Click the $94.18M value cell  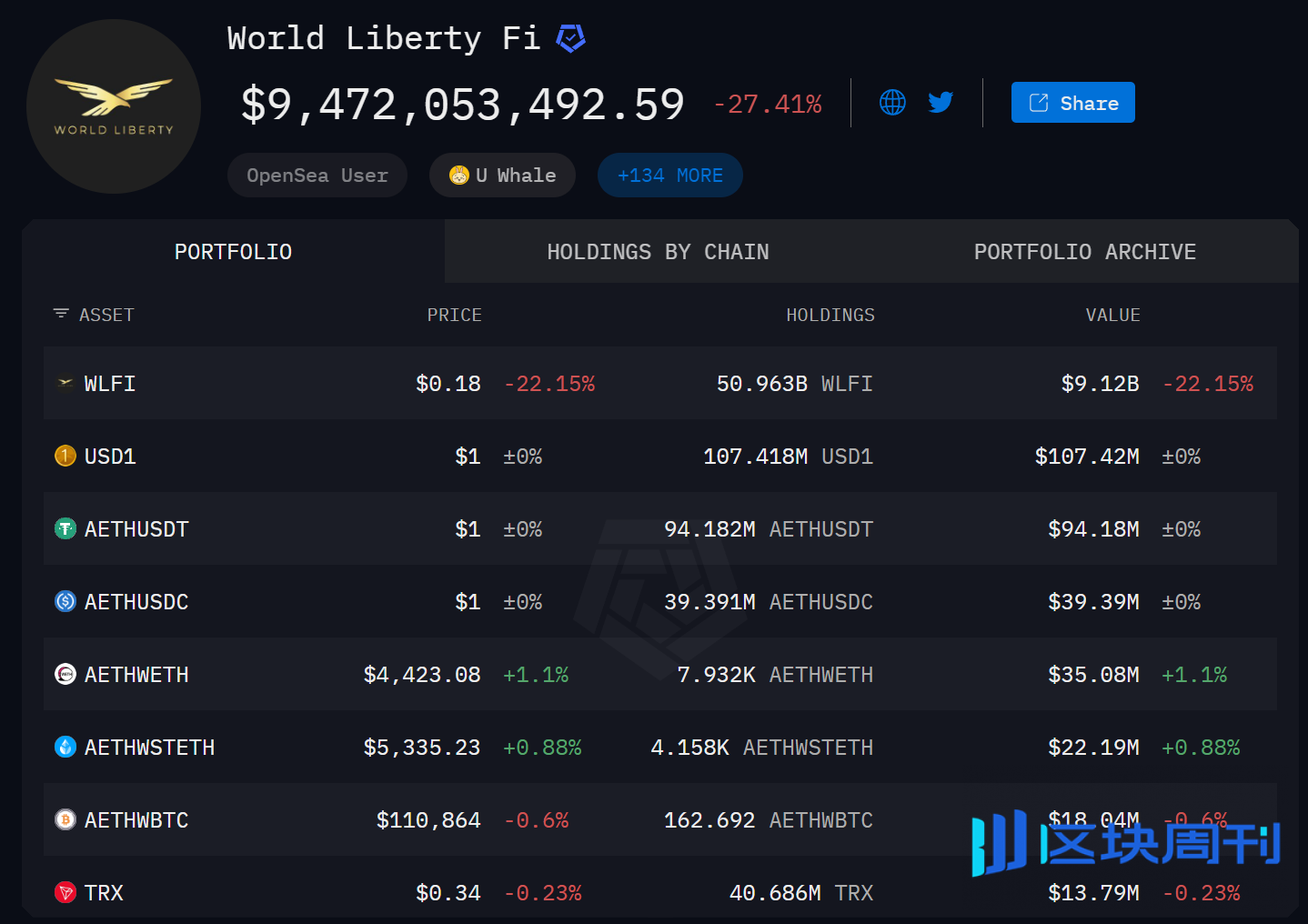1093,529
